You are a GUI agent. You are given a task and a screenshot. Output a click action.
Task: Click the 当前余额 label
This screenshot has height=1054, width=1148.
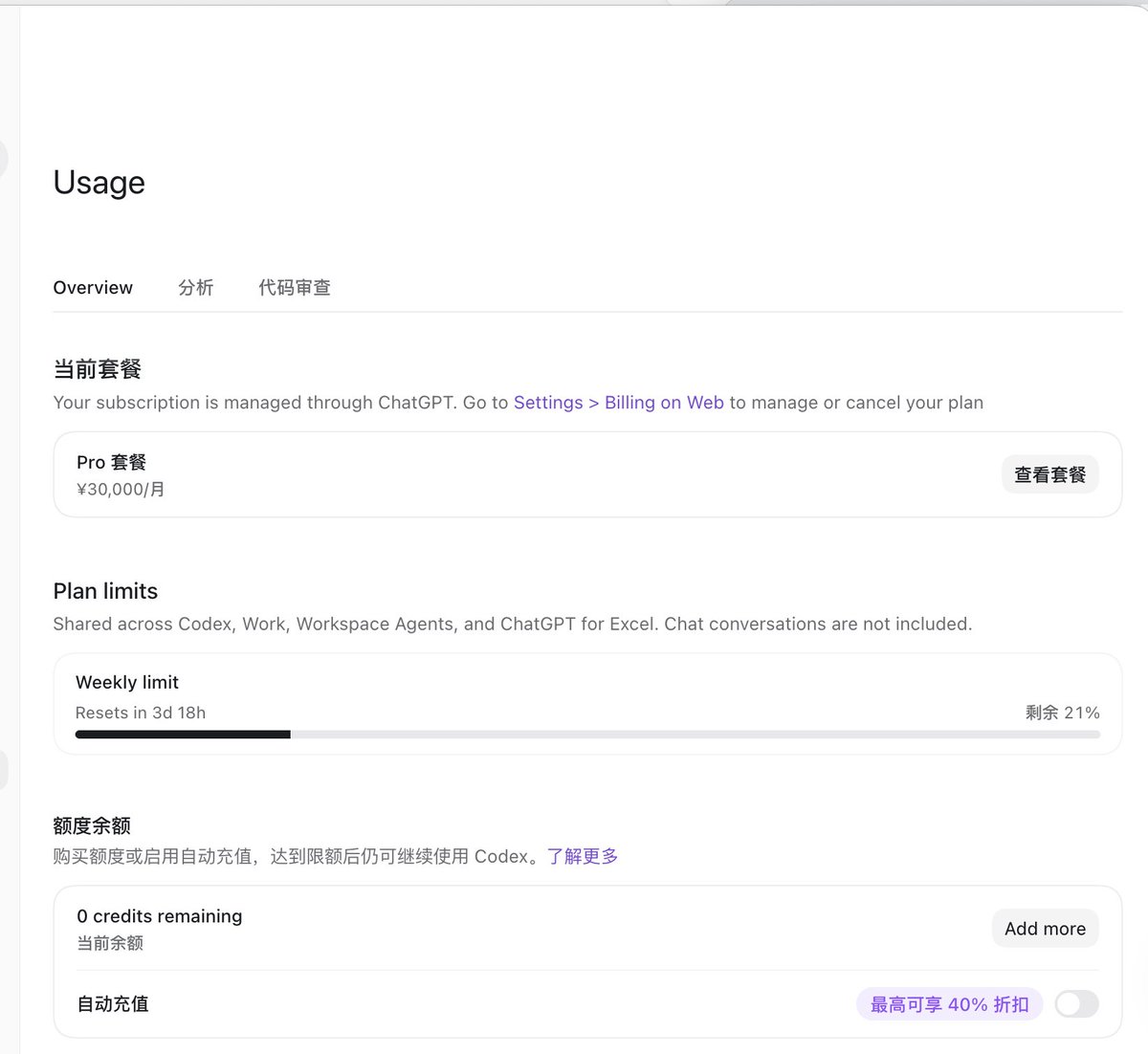point(110,943)
